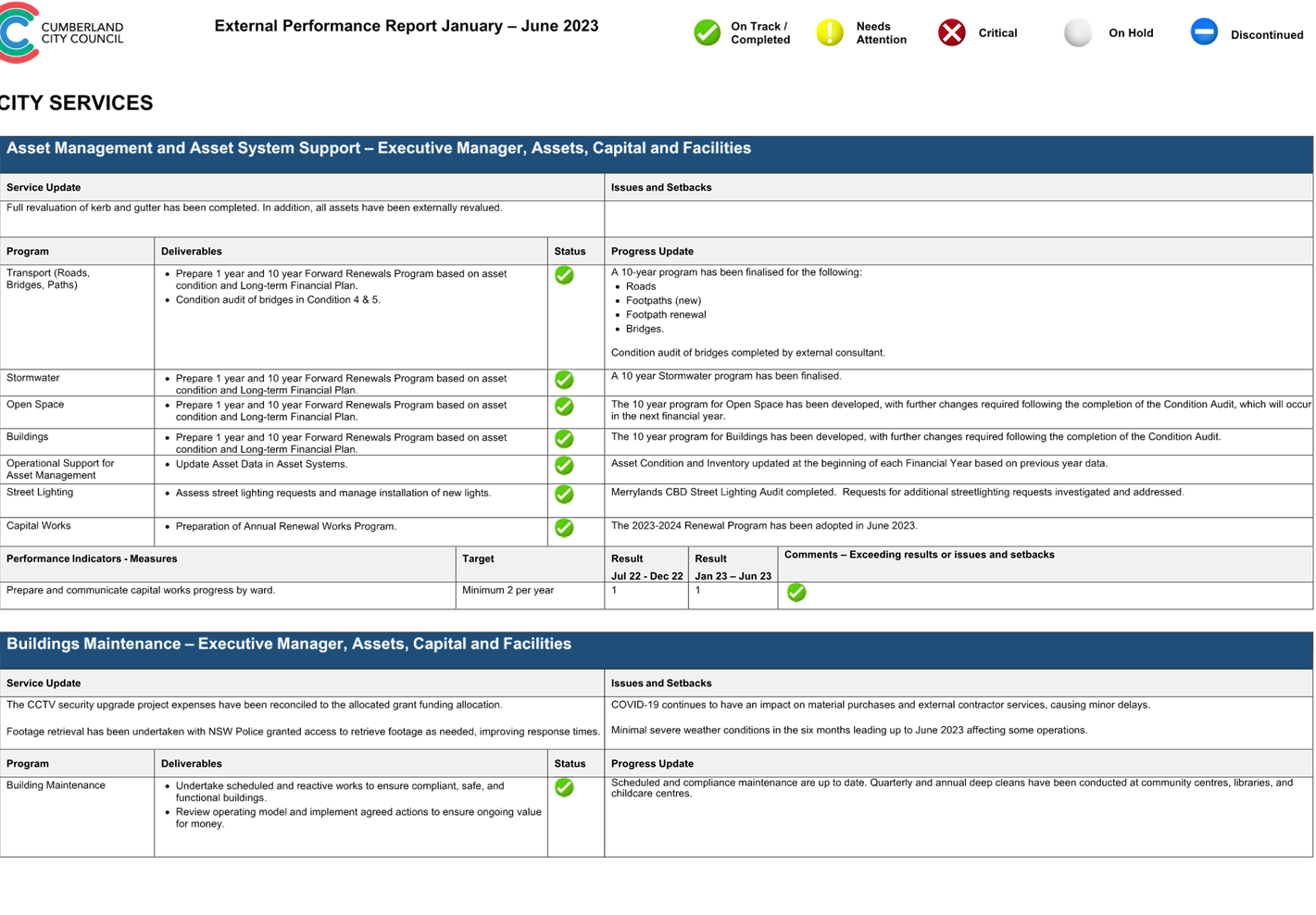Click the yellow Needs Attention legend icon
This screenshot has width=1316, height=915.
coord(830,32)
